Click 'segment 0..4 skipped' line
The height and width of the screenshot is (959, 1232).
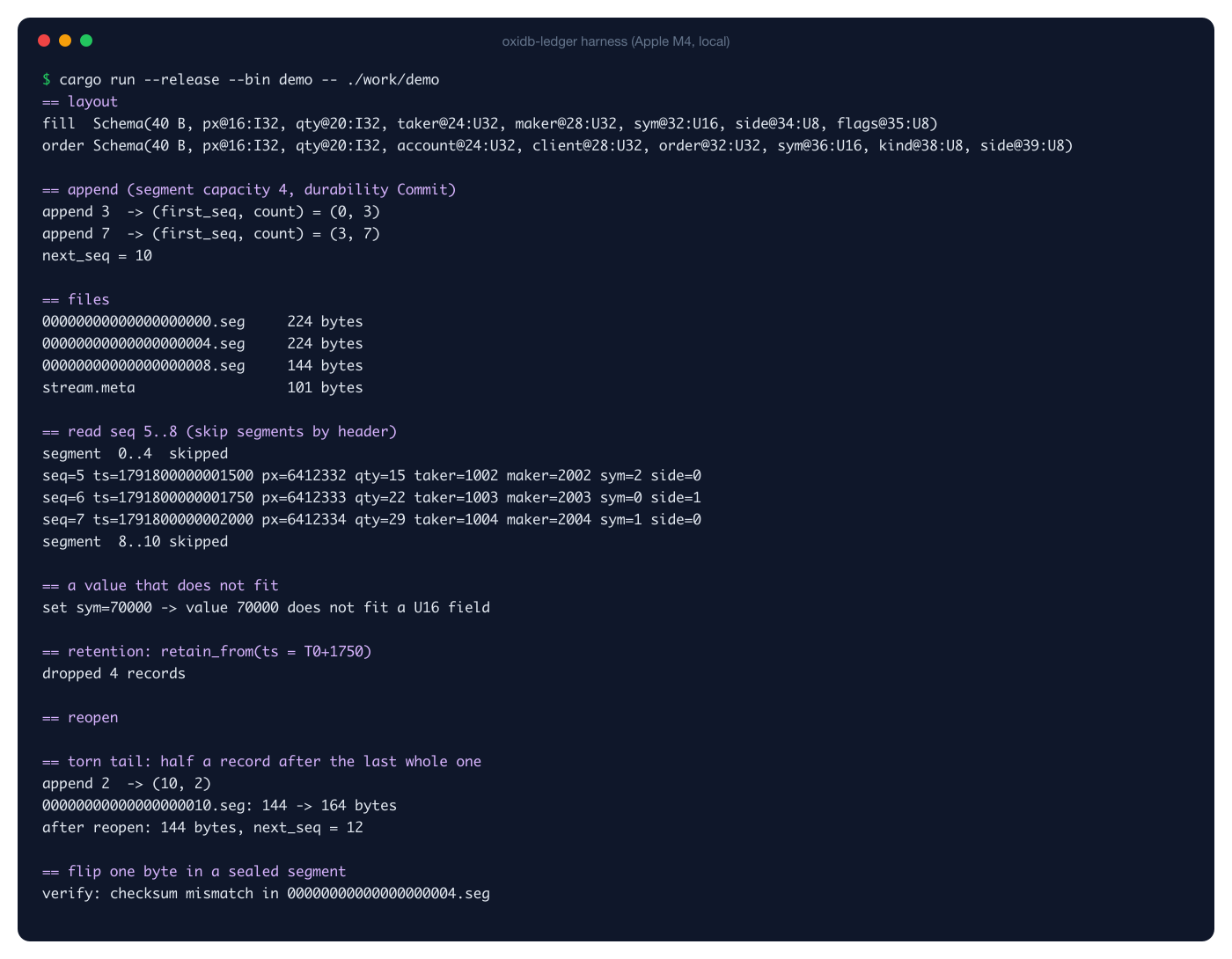[x=135, y=454]
